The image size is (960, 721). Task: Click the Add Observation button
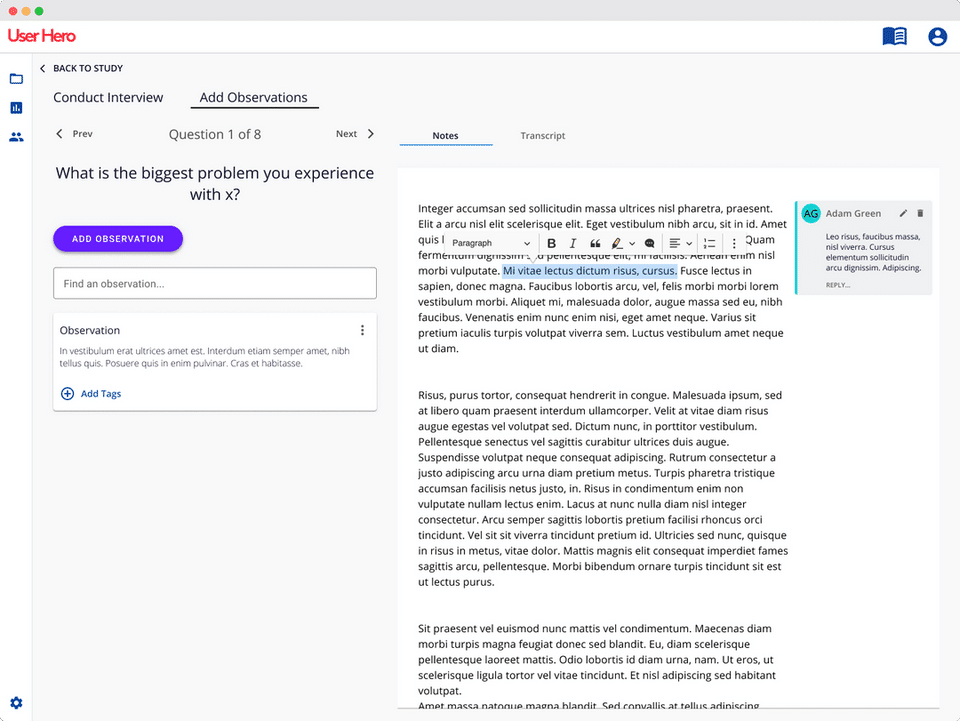click(118, 239)
